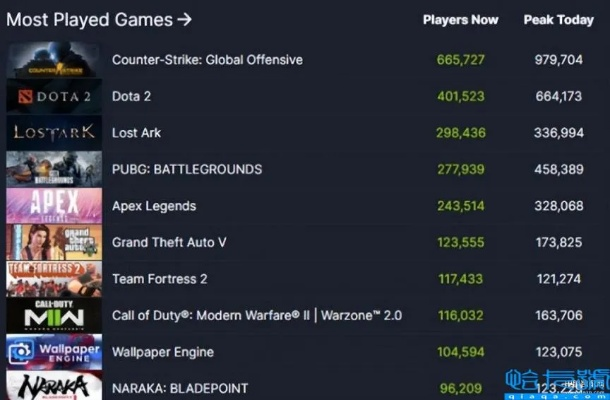610x400 pixels.
Task: Click the Peak Today column header
Action: click(558, 20)
